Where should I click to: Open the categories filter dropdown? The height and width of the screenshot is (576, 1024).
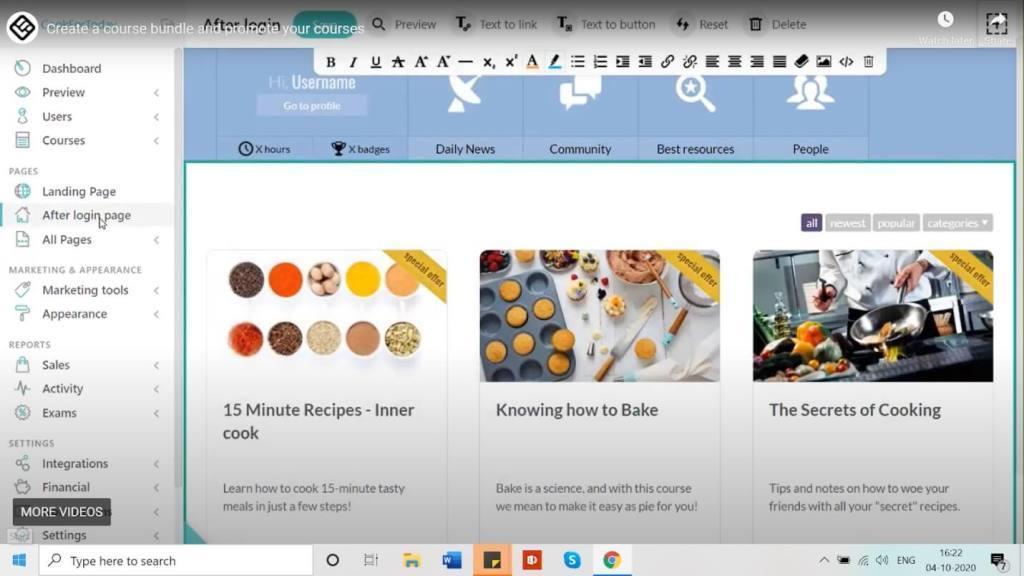957,223
